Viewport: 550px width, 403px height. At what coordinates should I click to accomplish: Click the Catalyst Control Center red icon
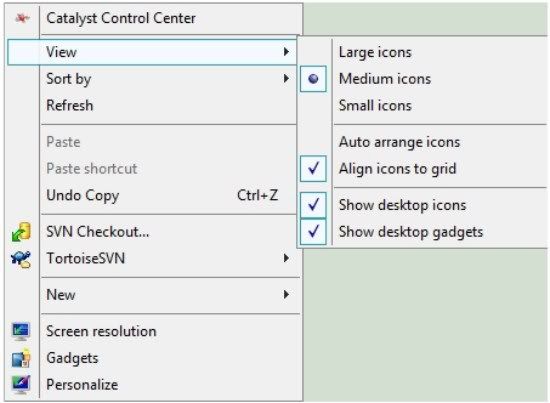tap(22, 18)
